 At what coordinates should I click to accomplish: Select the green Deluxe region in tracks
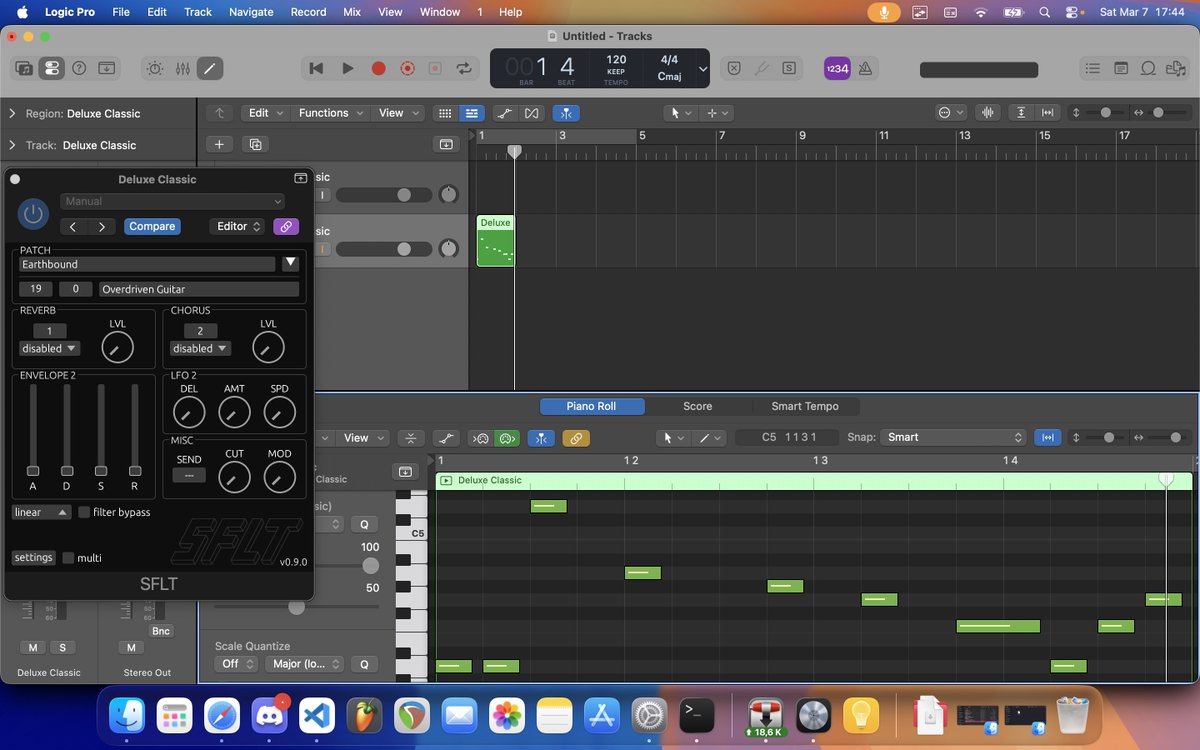tap(495, 241)
